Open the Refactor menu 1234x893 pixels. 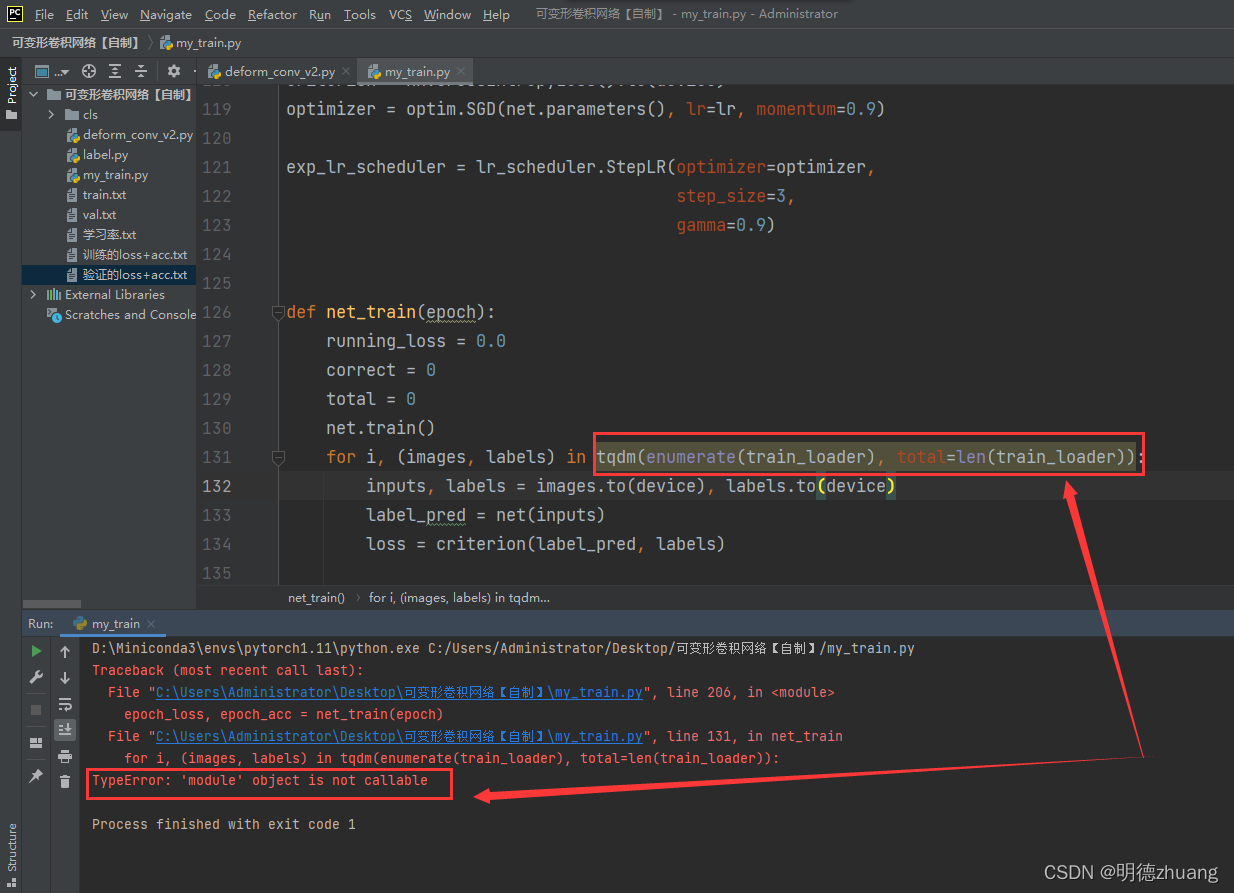pos(272,14)
